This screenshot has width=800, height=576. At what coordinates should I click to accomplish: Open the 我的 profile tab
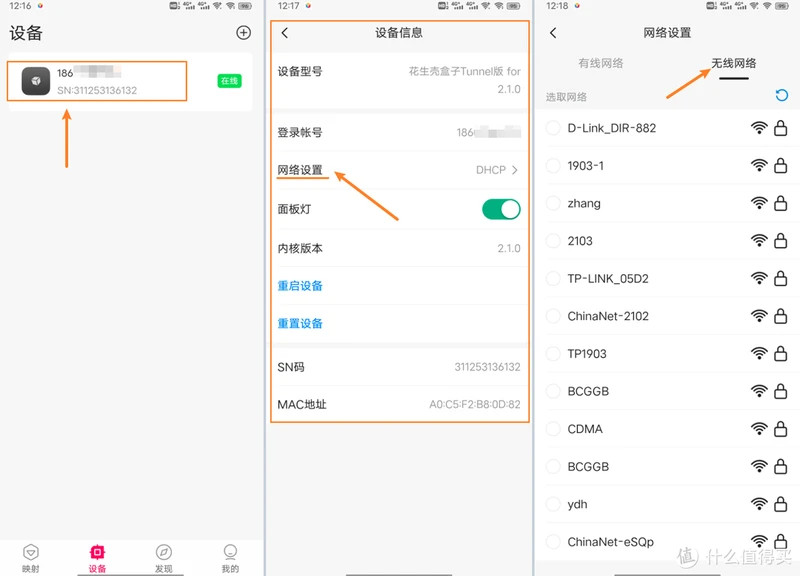[x=230, y=558]
